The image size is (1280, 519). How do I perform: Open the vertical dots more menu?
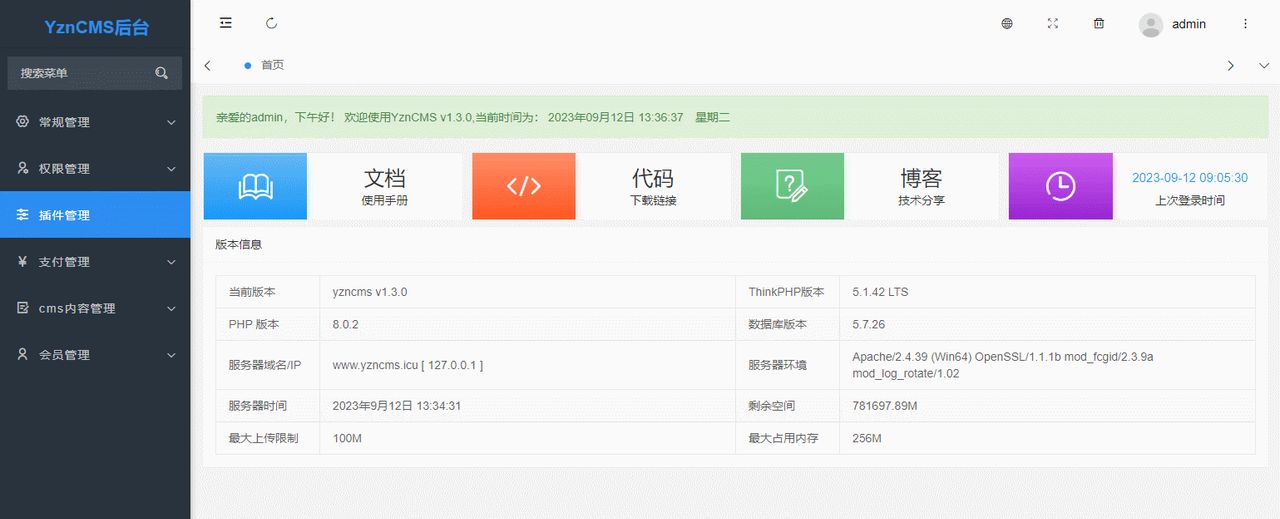1245,24
